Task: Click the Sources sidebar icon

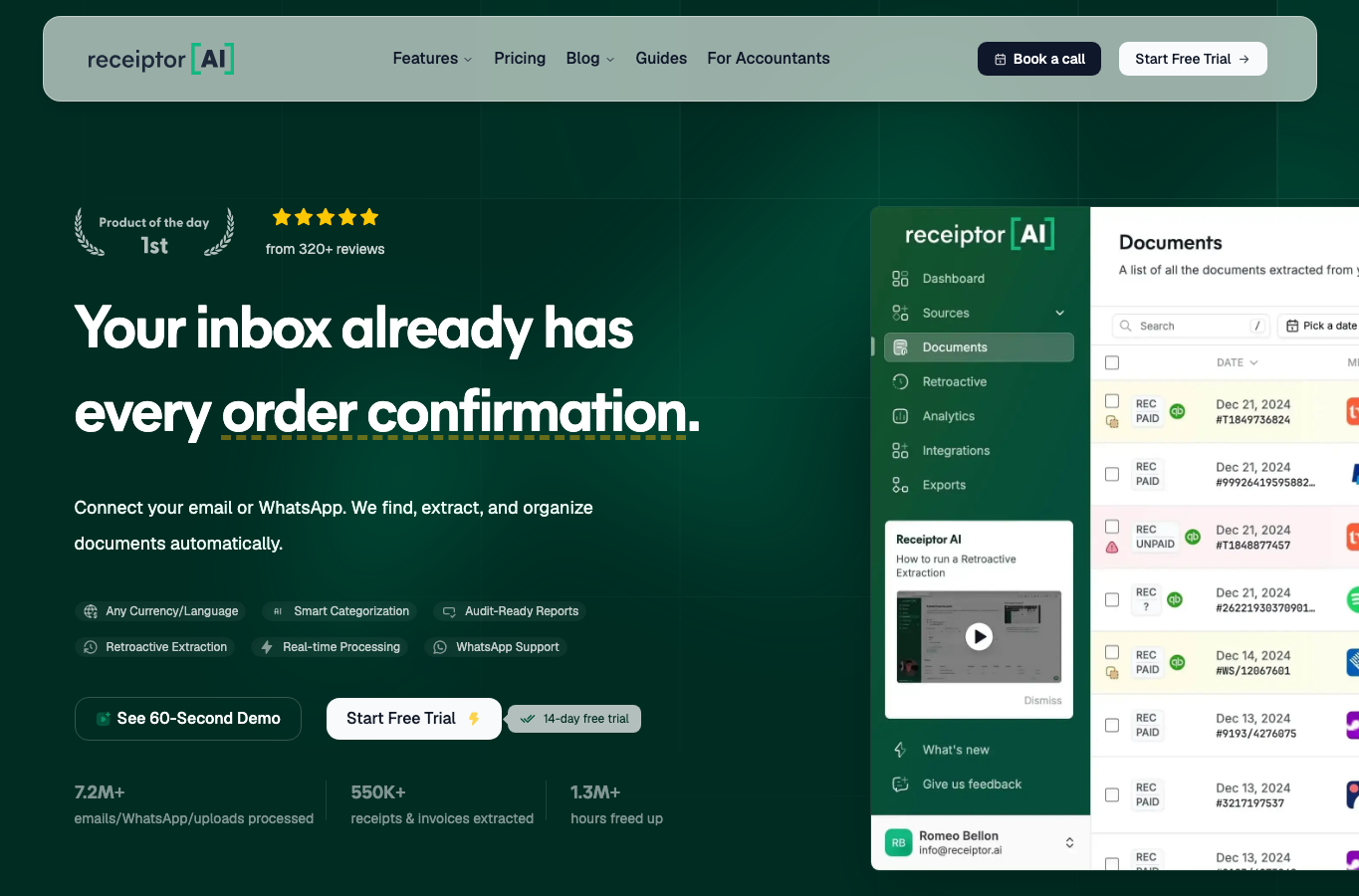Action: pyautogui.click(x=900, y=313)
